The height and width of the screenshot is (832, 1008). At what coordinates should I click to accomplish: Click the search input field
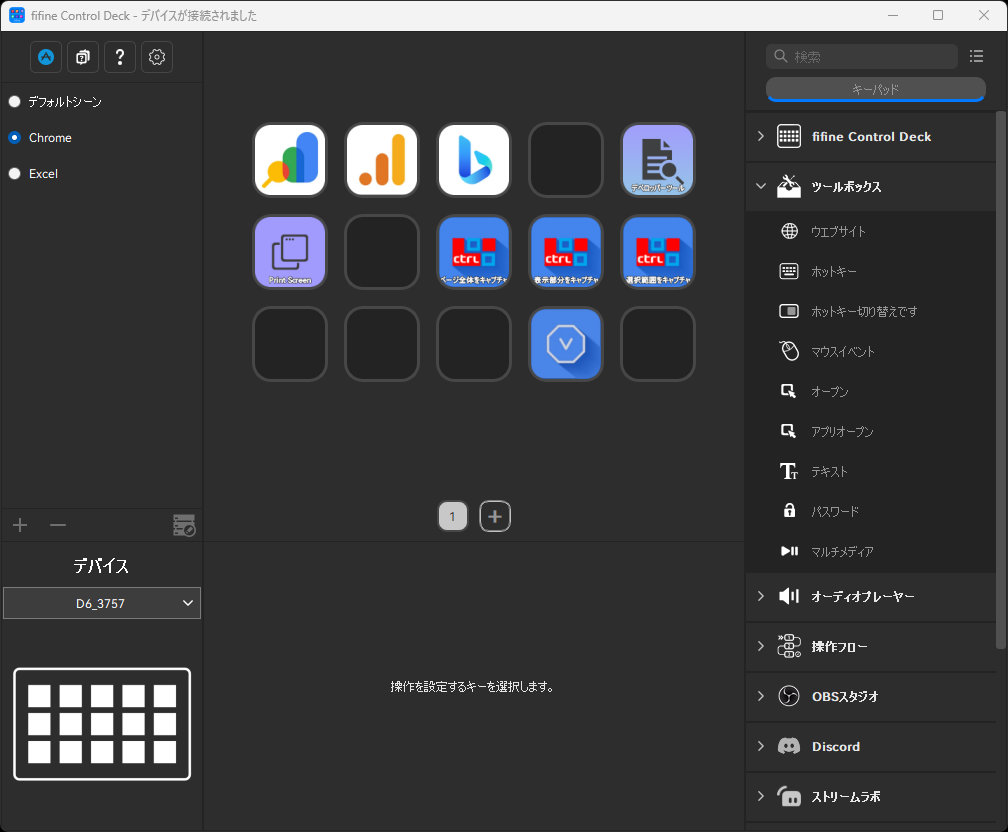860,56
